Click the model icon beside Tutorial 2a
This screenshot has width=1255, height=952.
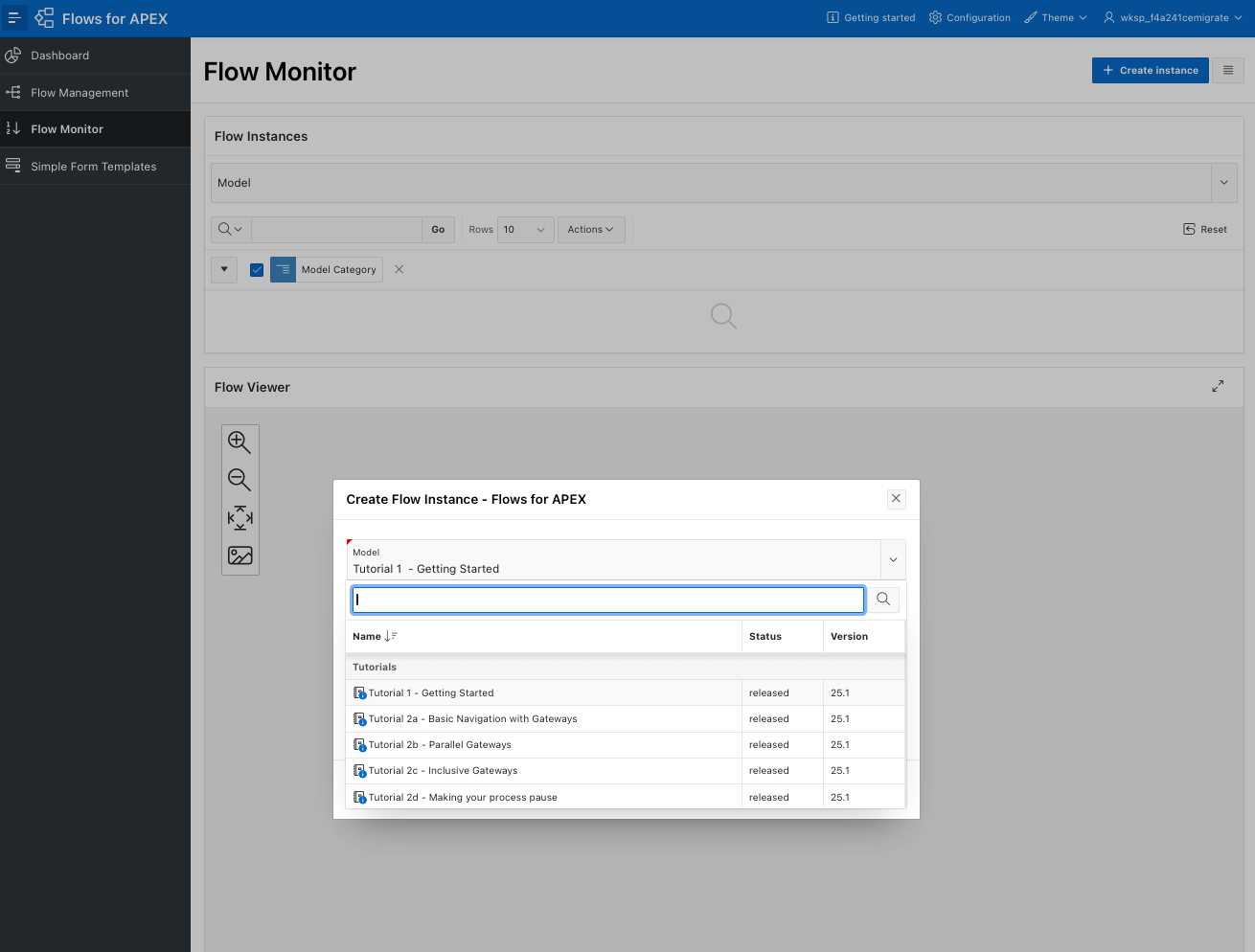click(360, 718)
